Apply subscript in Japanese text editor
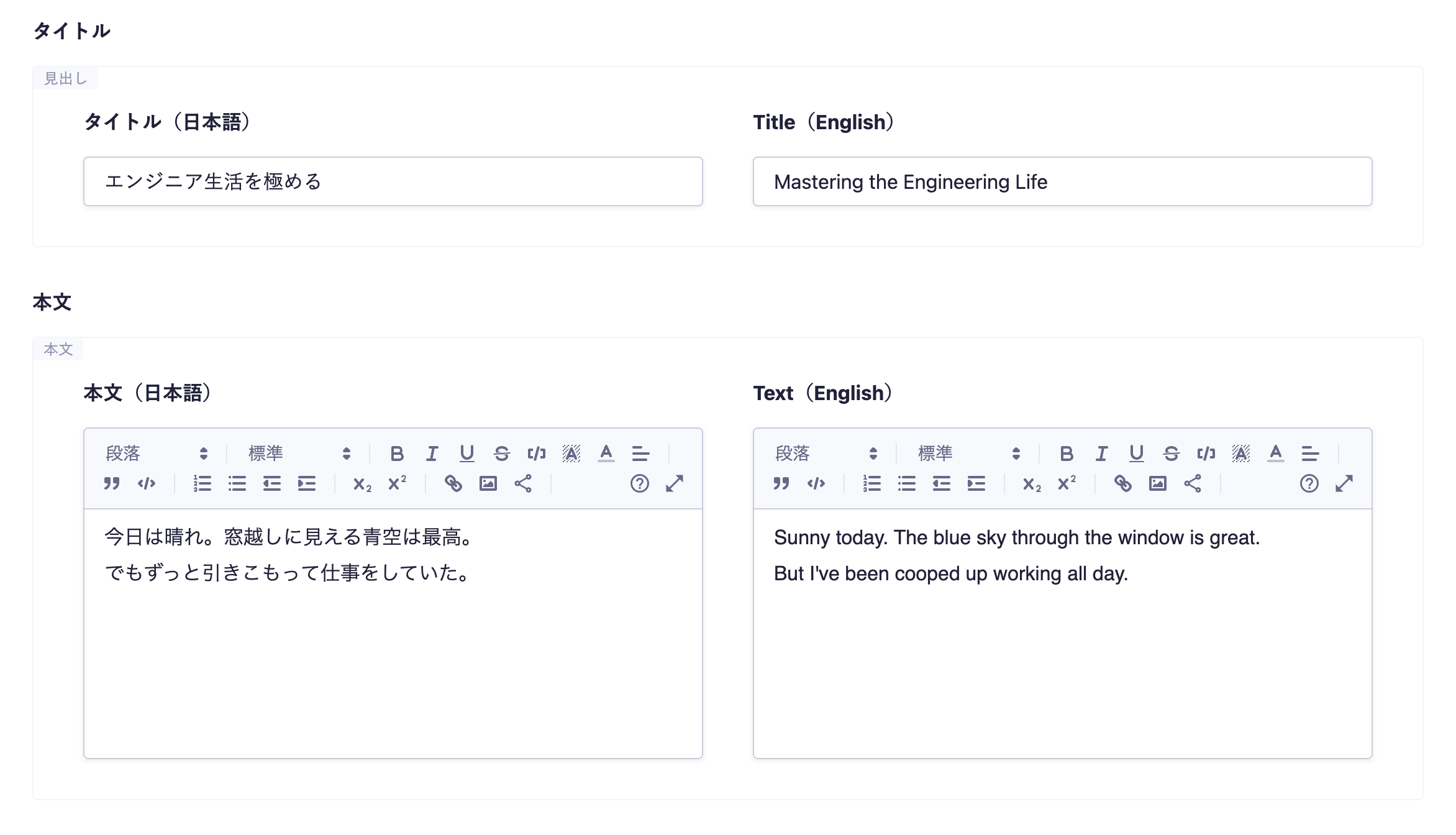Image resolution: width=1456 pixels, height=835 pixels. [362, 483]
